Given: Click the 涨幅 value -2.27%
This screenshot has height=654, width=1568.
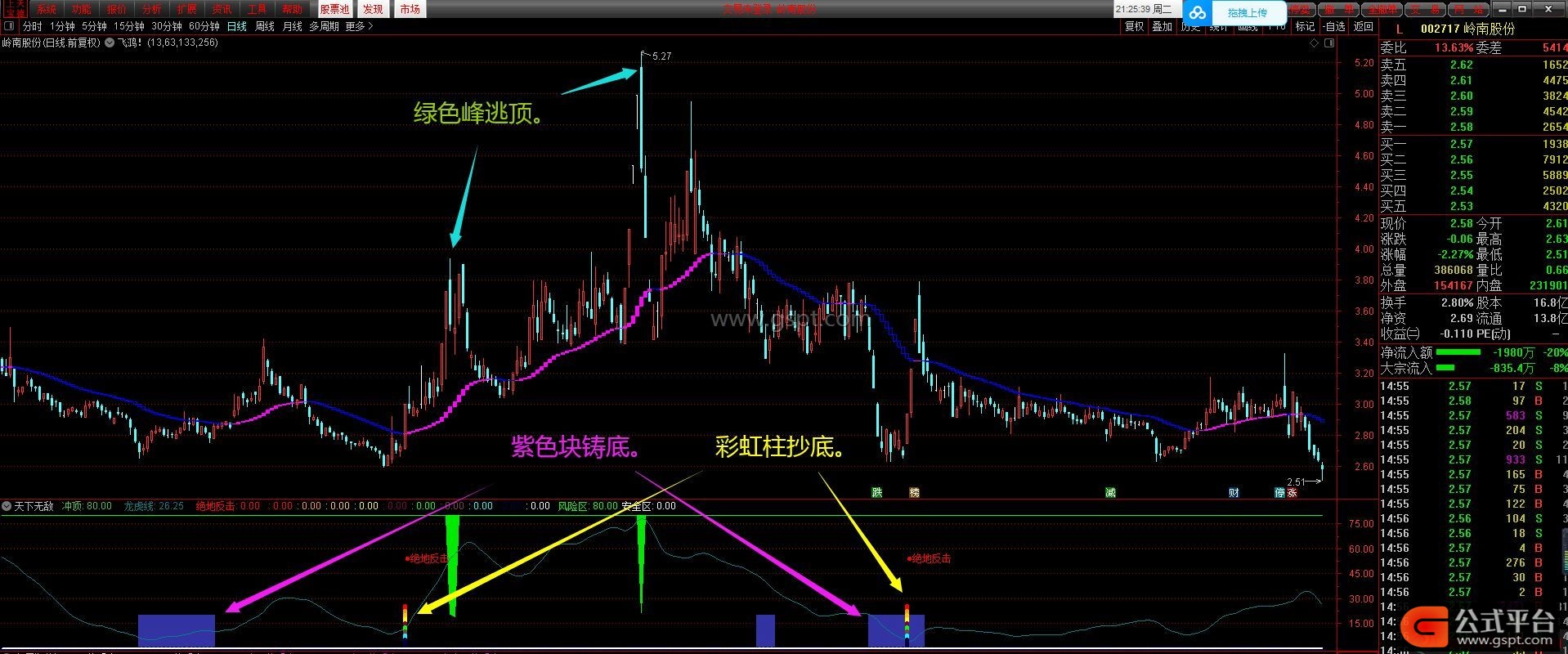Looking at the screenshot, I should coord(1455,254).
